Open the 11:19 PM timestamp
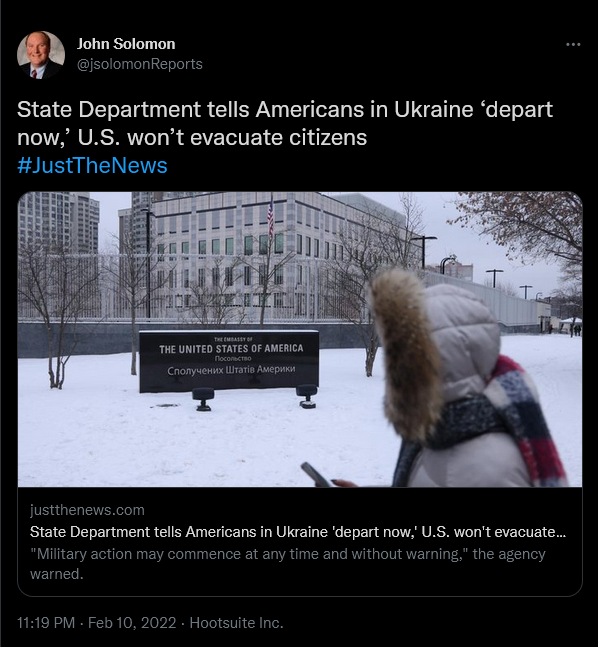The width and height of the screenshot is (598, 647). click(46, 622)
